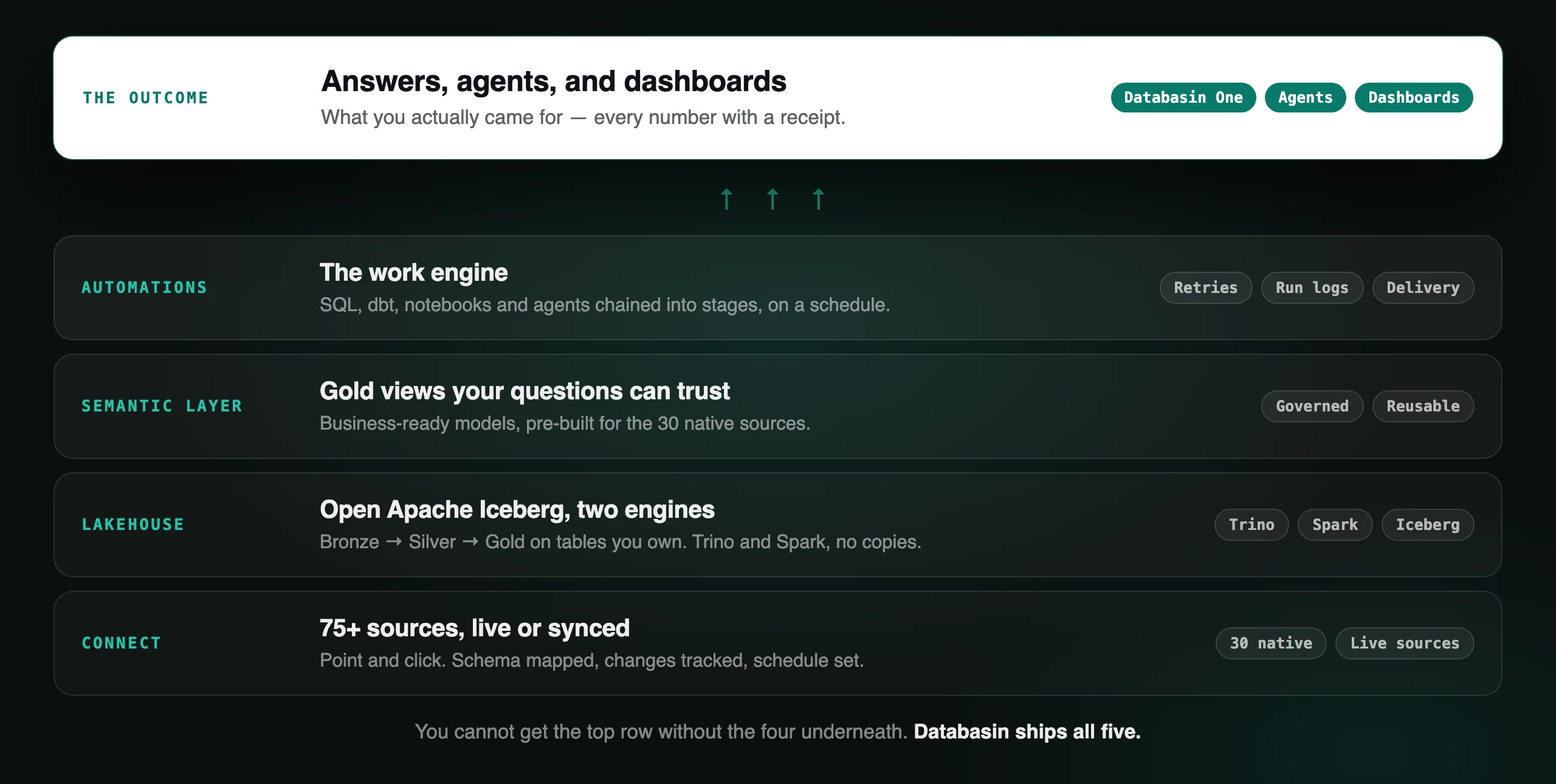Screen dimensions: 1556x784
Task: Choose the Governed tag
Action: coord(1312,406)
